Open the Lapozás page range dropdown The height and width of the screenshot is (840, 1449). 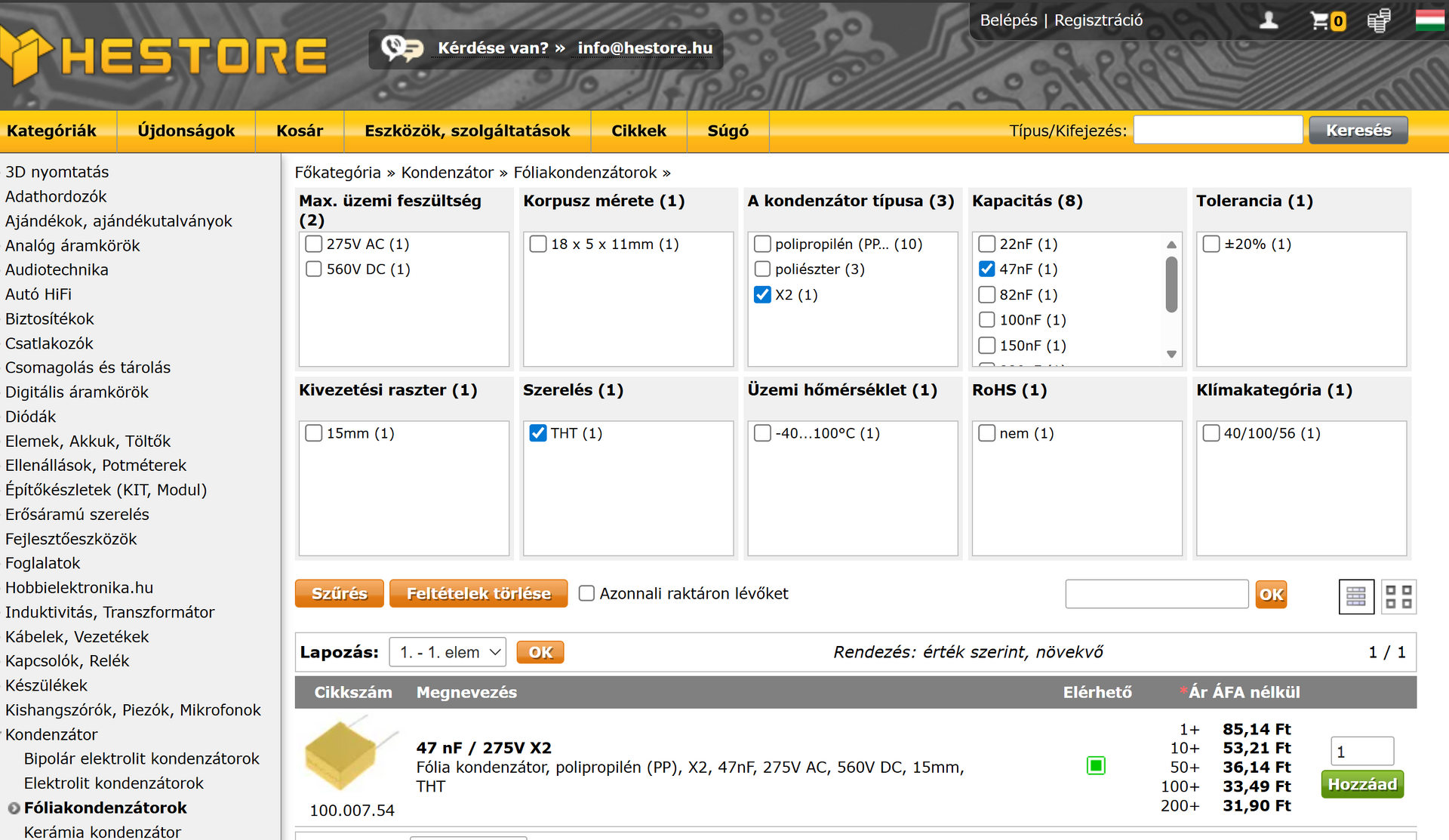(448, 652)
